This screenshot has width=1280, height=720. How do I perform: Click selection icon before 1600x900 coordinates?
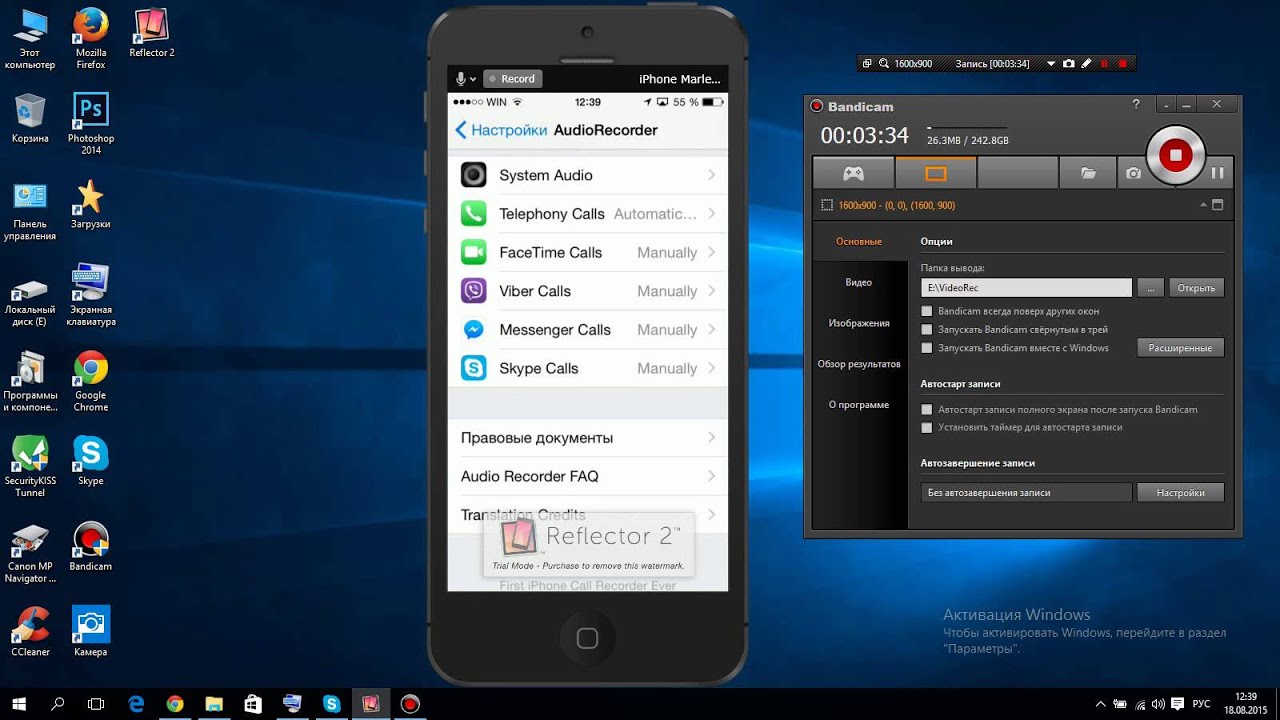[x=827, y=205]
